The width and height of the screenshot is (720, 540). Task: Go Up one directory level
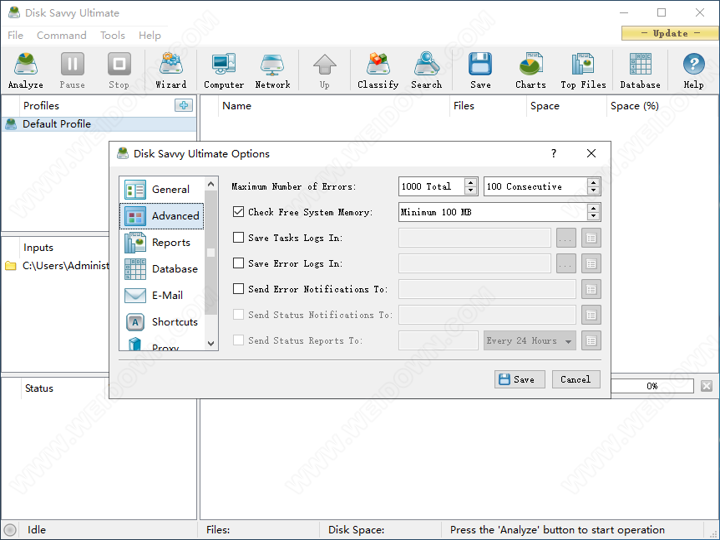(x=325, y=70)
